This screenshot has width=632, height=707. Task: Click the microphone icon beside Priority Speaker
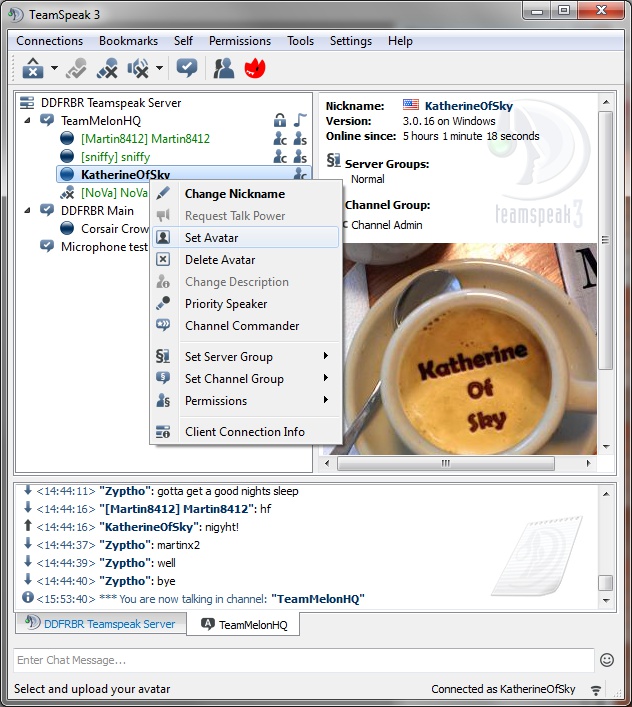163,303
